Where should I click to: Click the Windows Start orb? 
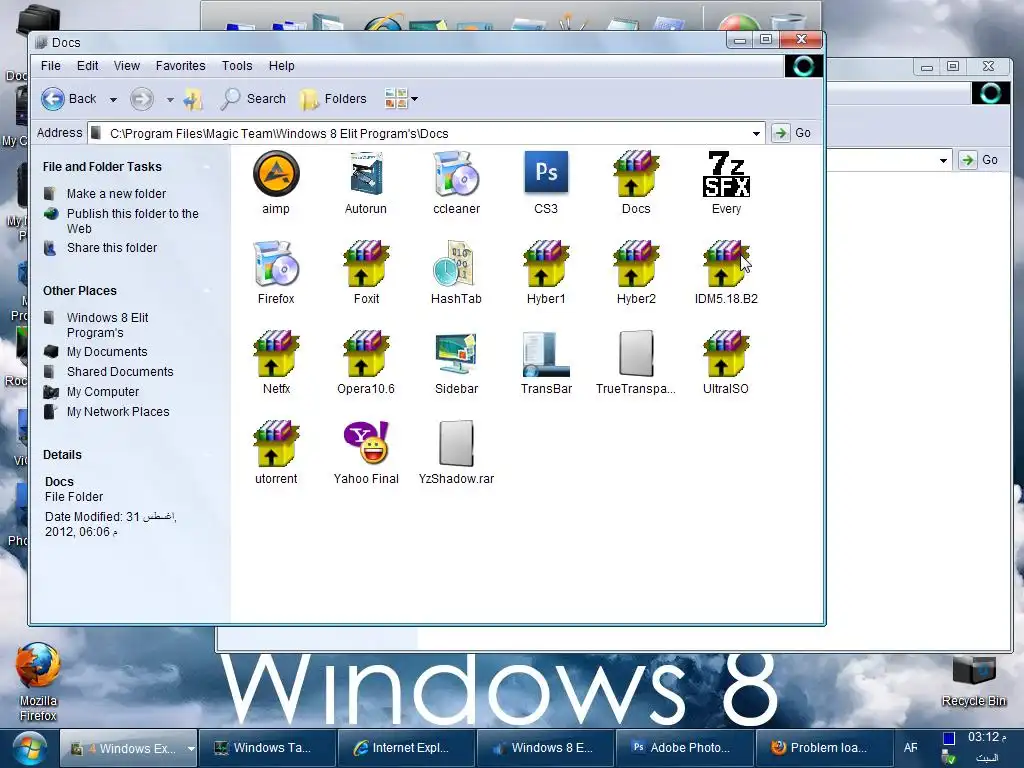pos(29,748)
